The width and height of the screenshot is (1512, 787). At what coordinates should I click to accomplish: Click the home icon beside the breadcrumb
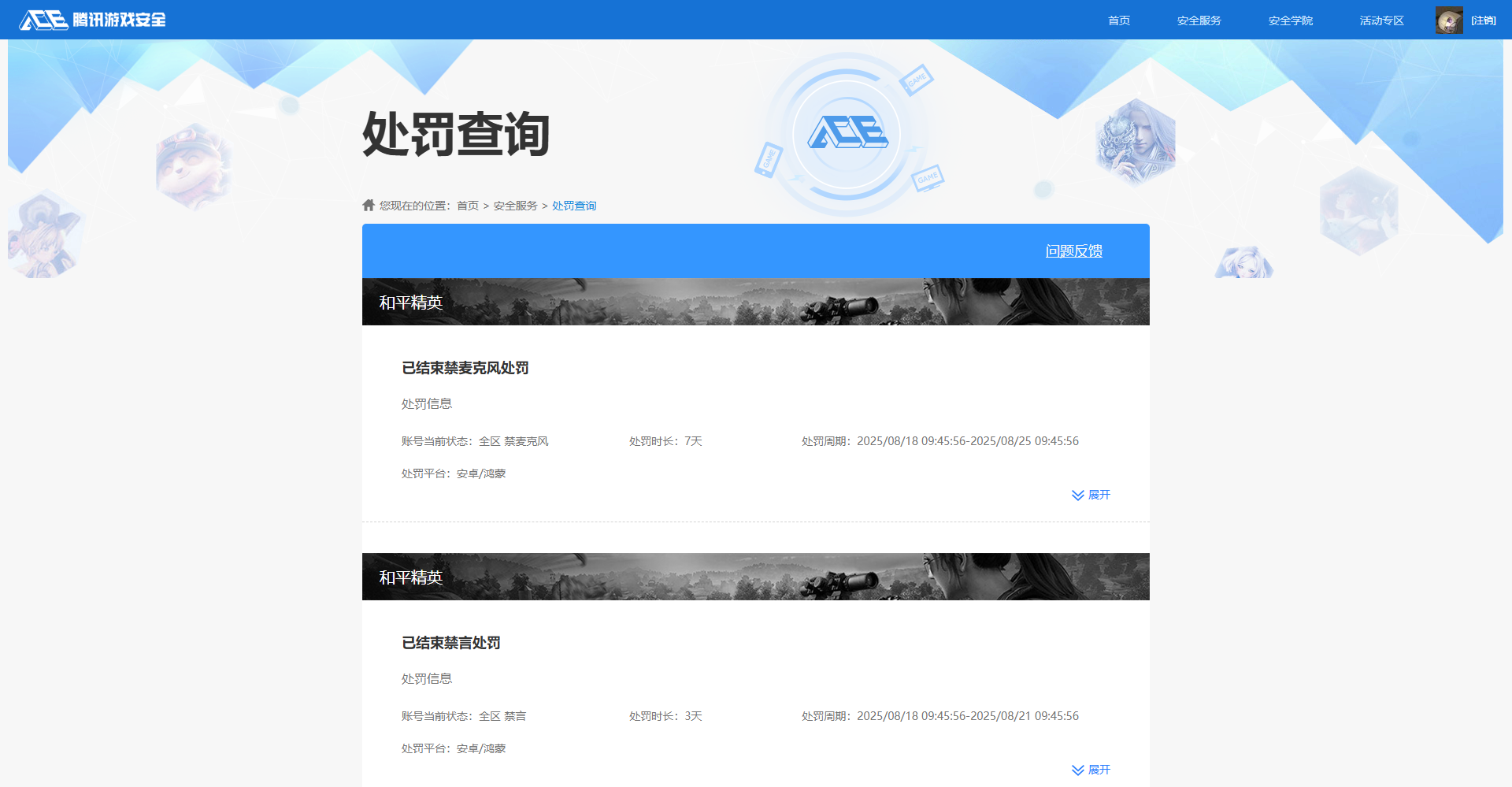369,204
